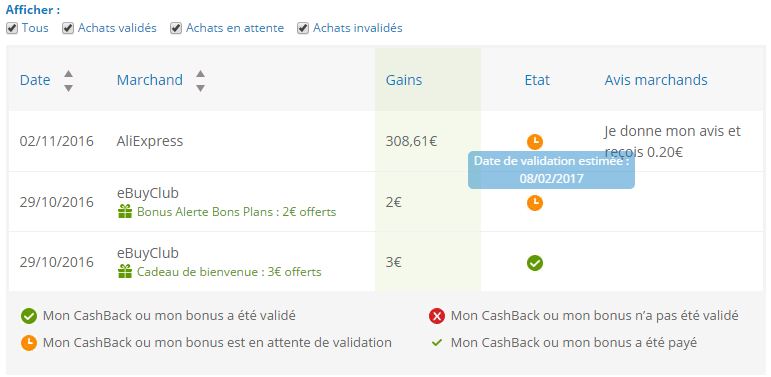
Task: Click the green validated checkmark for 3€ gift
Action: point(534,263)
